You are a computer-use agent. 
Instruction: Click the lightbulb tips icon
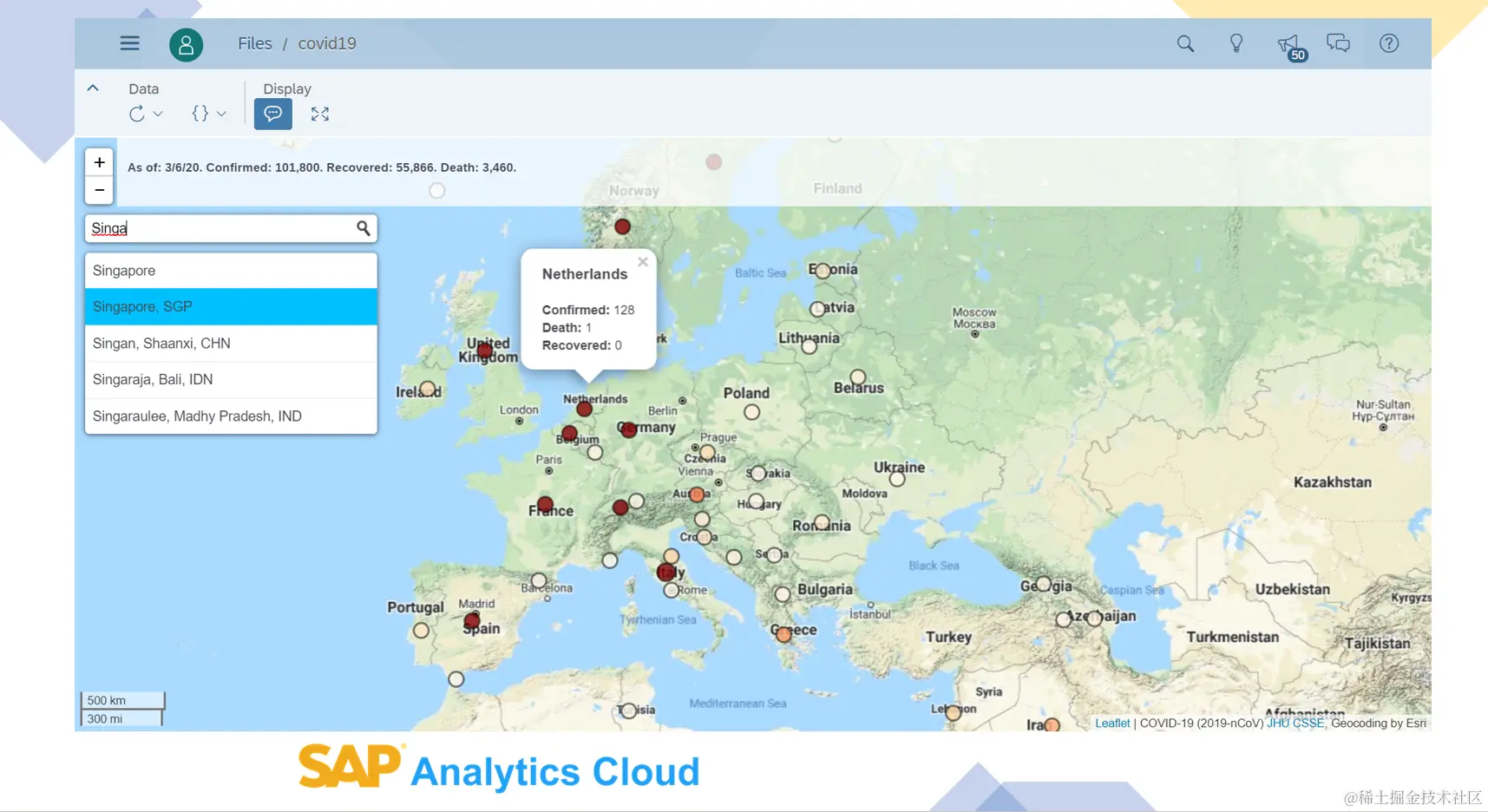tap(1236, 43)
